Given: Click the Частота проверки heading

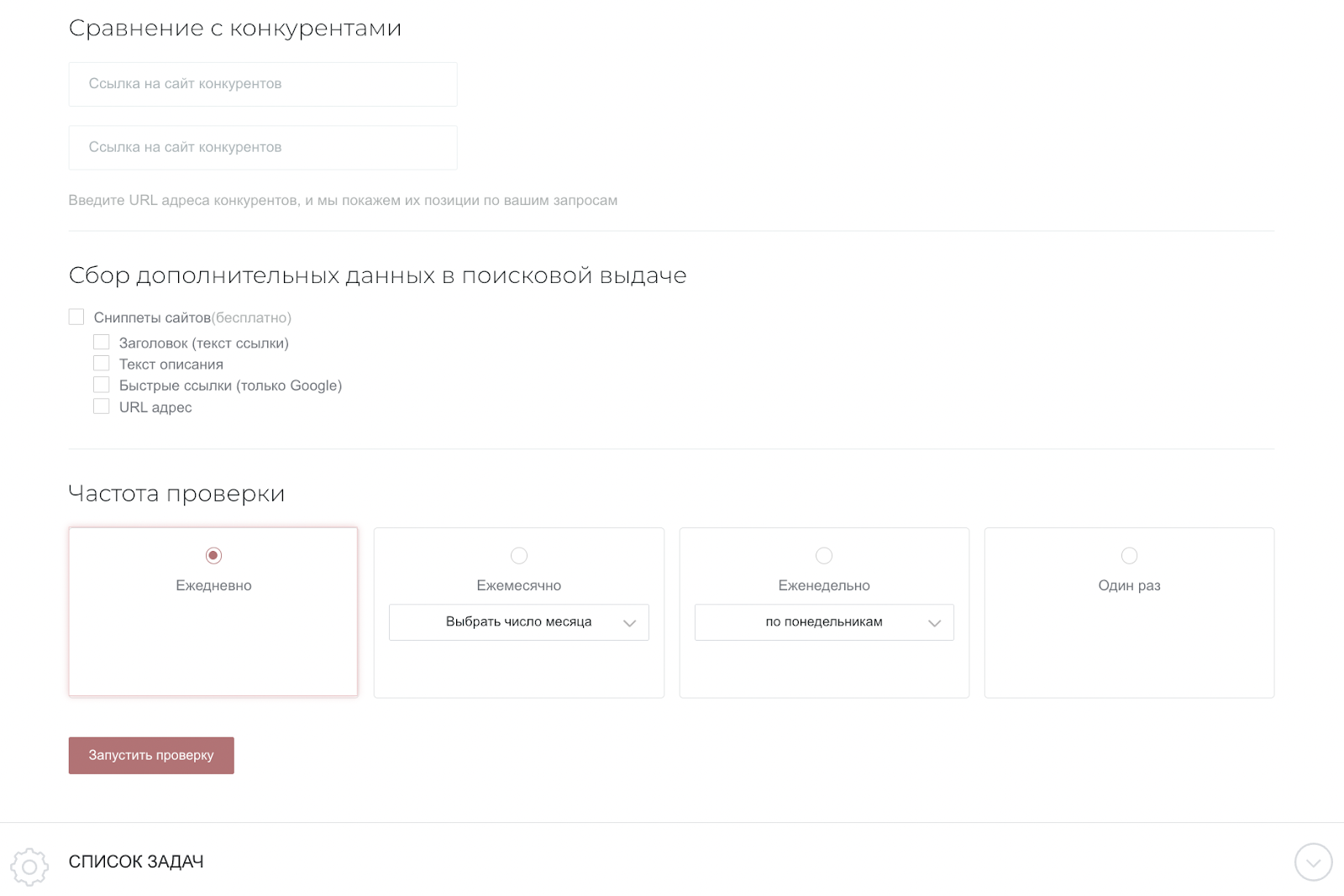Looking at the screenshot, I should tap(176, 493).
